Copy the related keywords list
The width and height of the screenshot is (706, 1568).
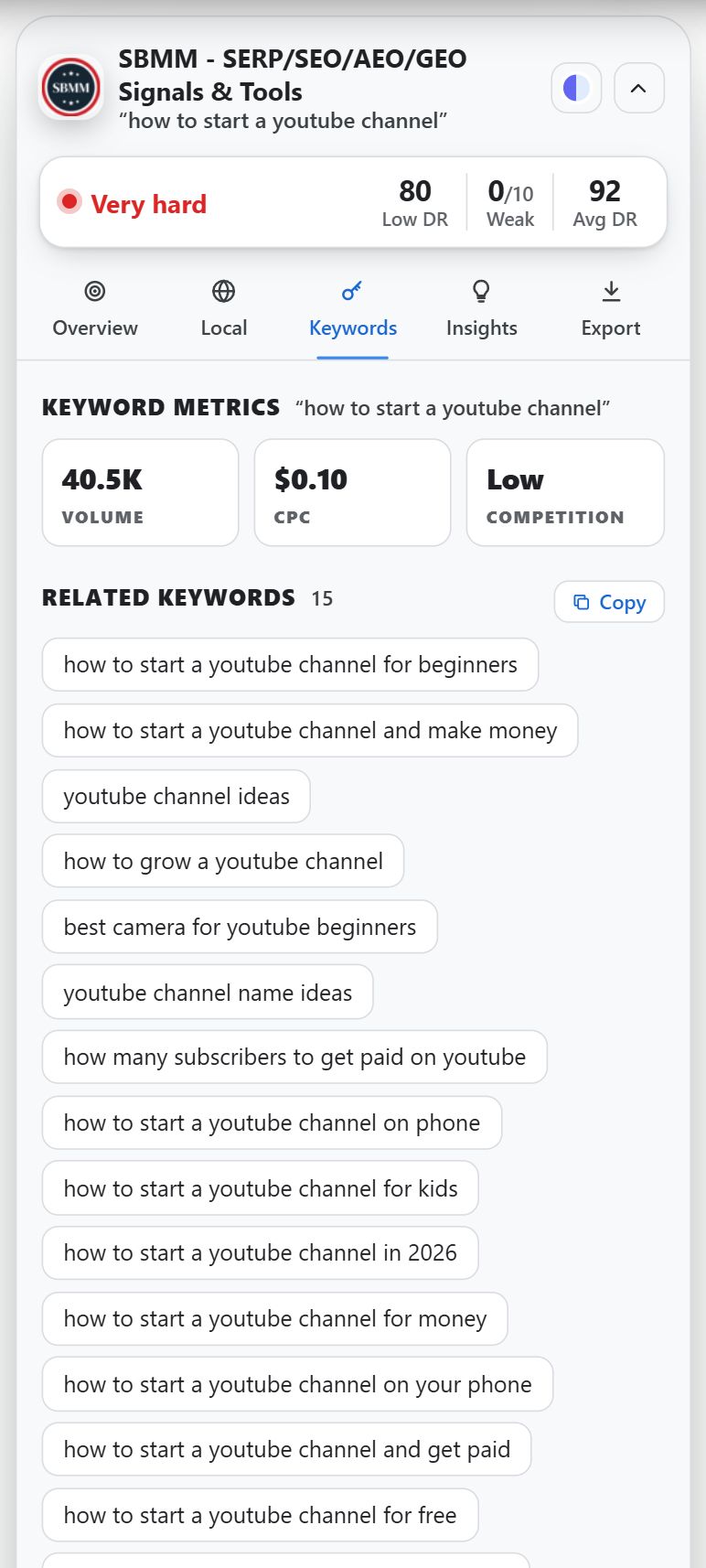pyautogui.click(x=609, y=602)
